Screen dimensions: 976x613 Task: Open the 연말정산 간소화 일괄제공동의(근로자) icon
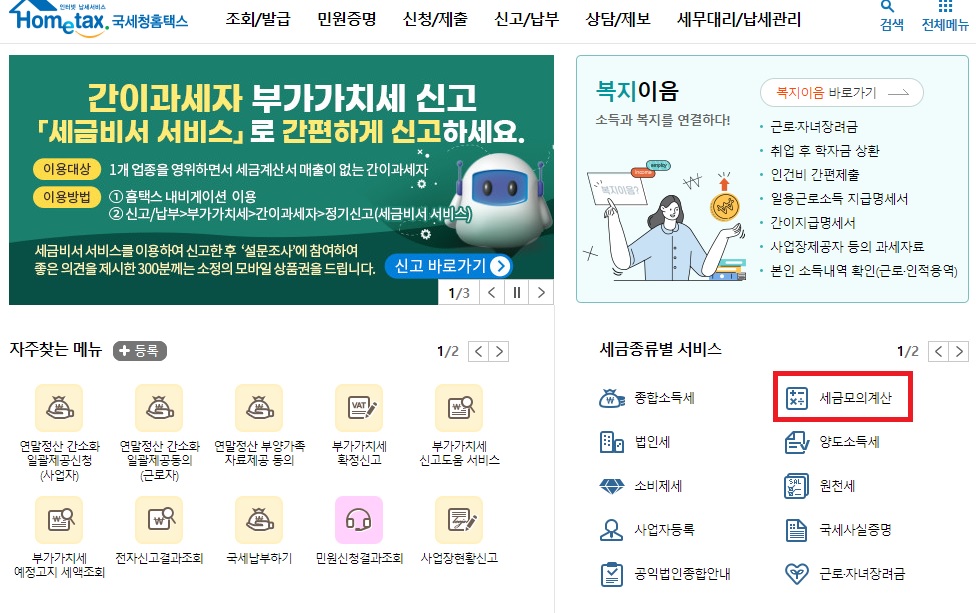(159, 408)
